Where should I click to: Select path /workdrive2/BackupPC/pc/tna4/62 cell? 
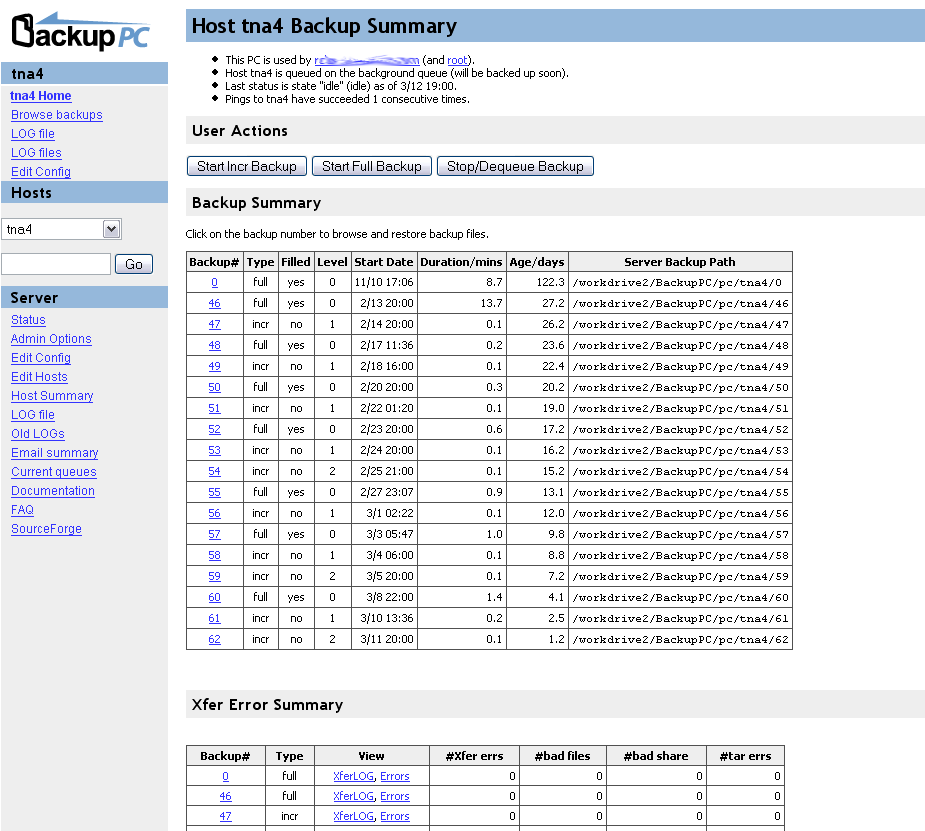[x=680, y=639]
